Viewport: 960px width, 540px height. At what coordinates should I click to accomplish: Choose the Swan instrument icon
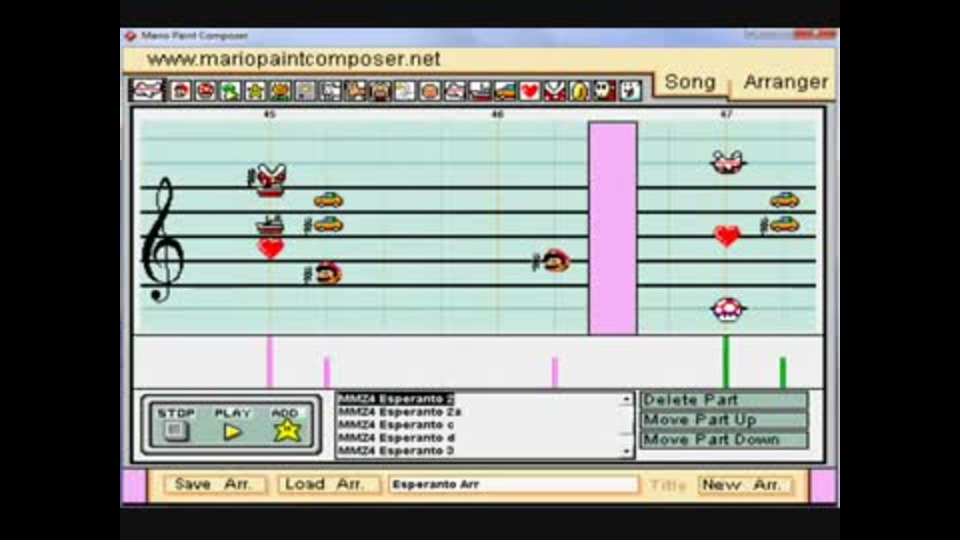pyautogui.click(x=405, y=91)
